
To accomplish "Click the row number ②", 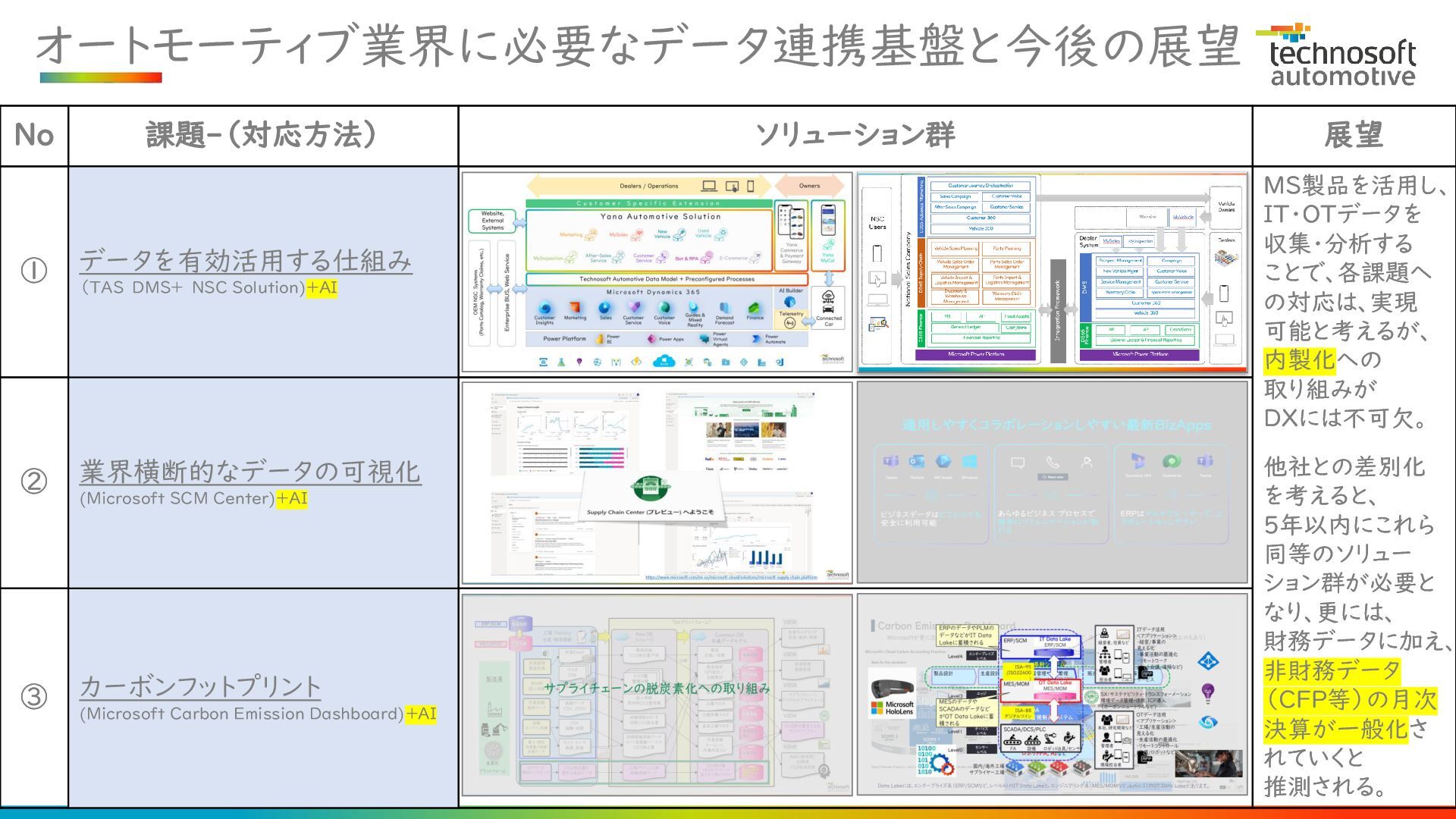I will tap(33, 482).
